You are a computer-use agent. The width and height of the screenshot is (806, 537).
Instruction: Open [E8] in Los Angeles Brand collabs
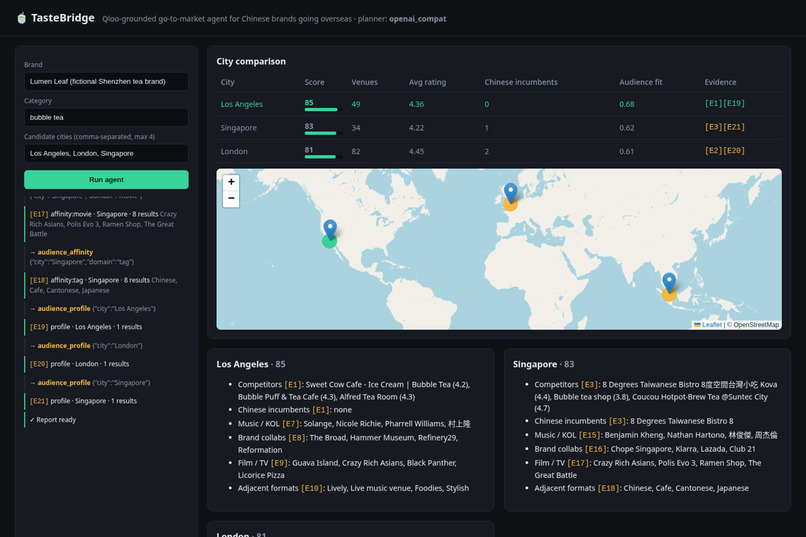pos(297,438)
